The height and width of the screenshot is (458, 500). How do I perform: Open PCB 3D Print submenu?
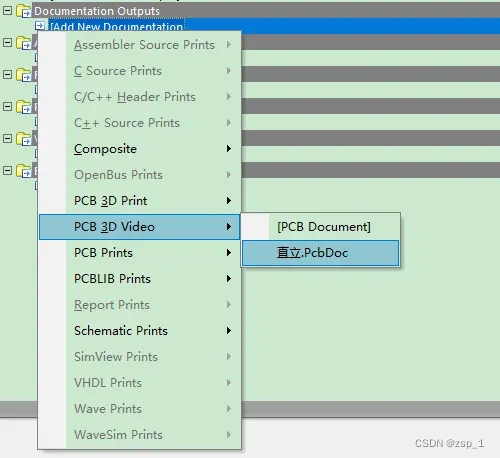click(x=140, y=201)
